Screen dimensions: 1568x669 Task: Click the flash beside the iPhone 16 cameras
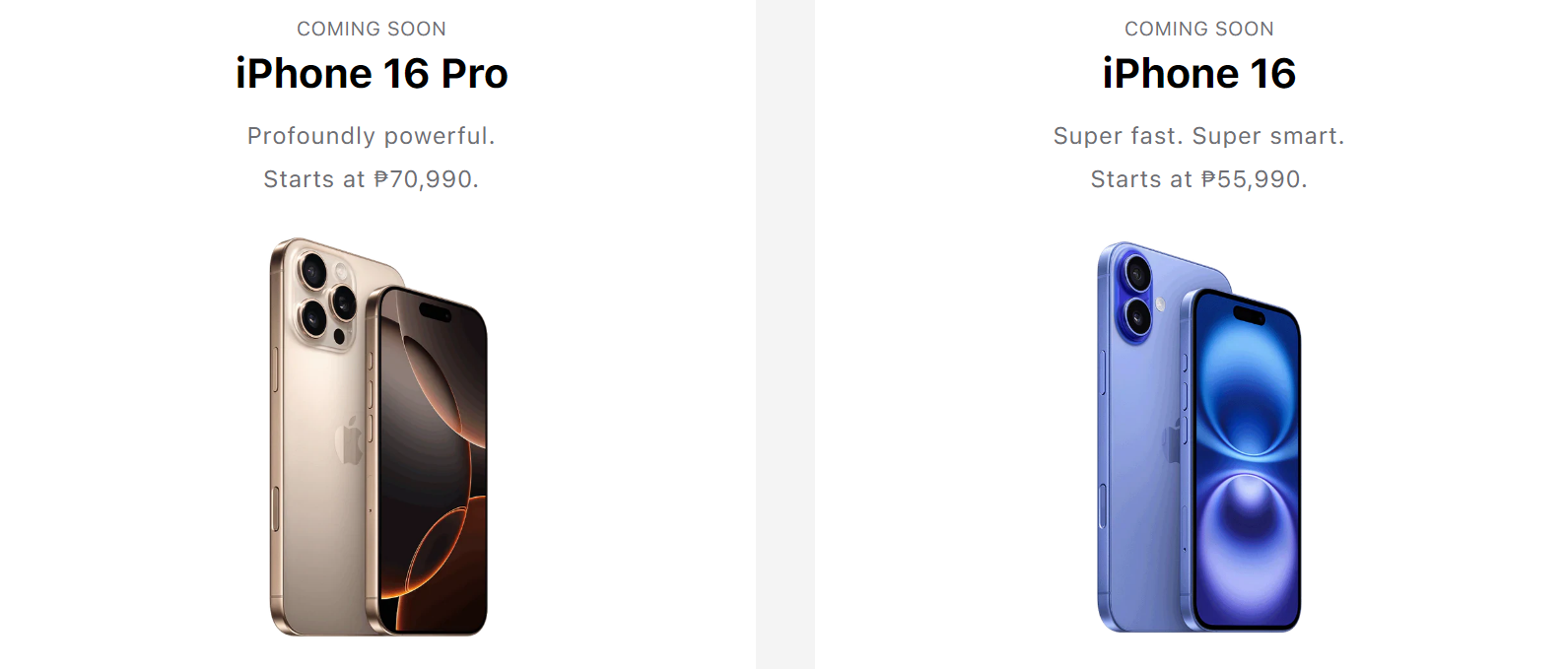1161,304
